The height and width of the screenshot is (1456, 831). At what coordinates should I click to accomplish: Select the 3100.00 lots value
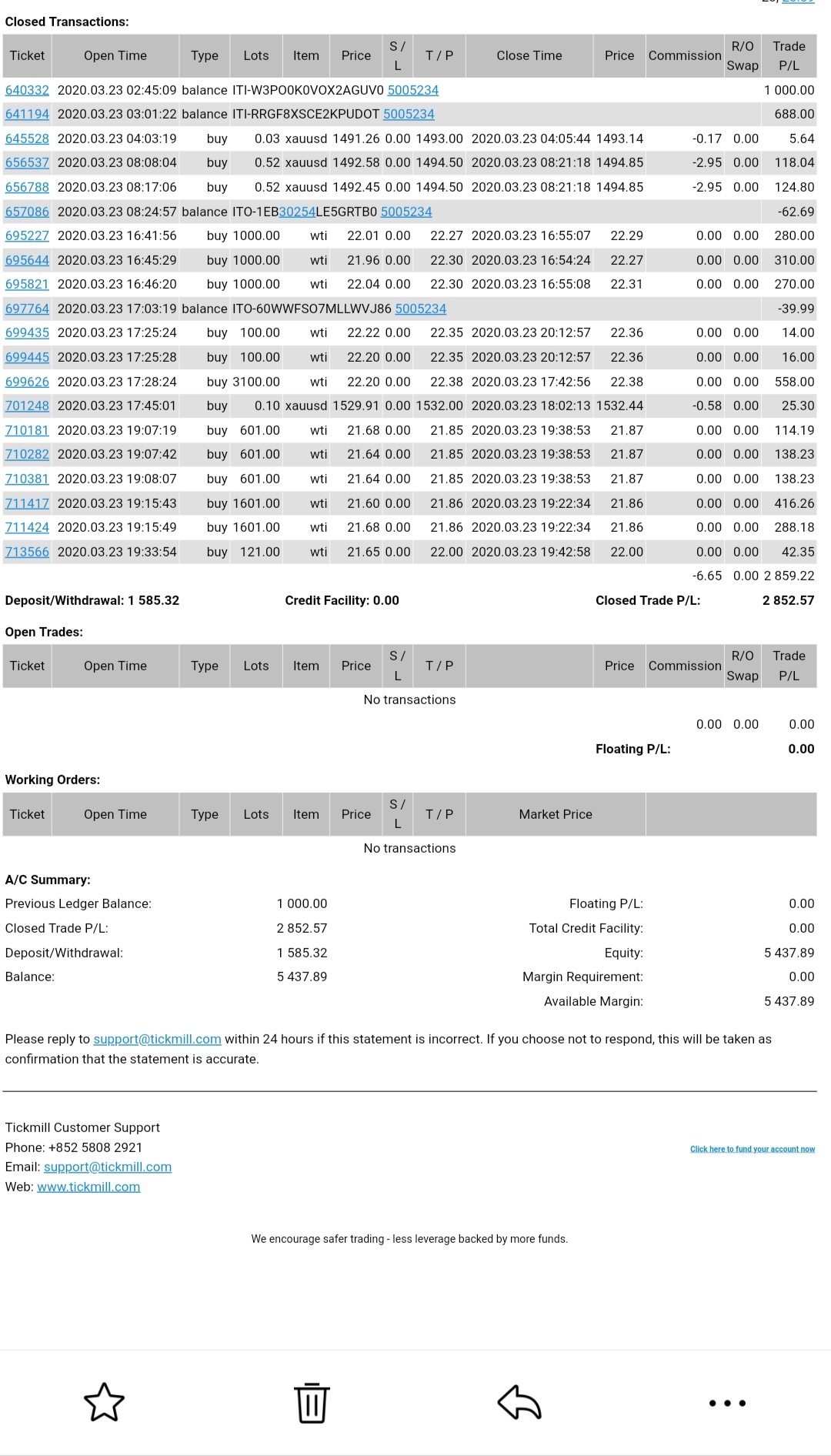coord(256,382)
